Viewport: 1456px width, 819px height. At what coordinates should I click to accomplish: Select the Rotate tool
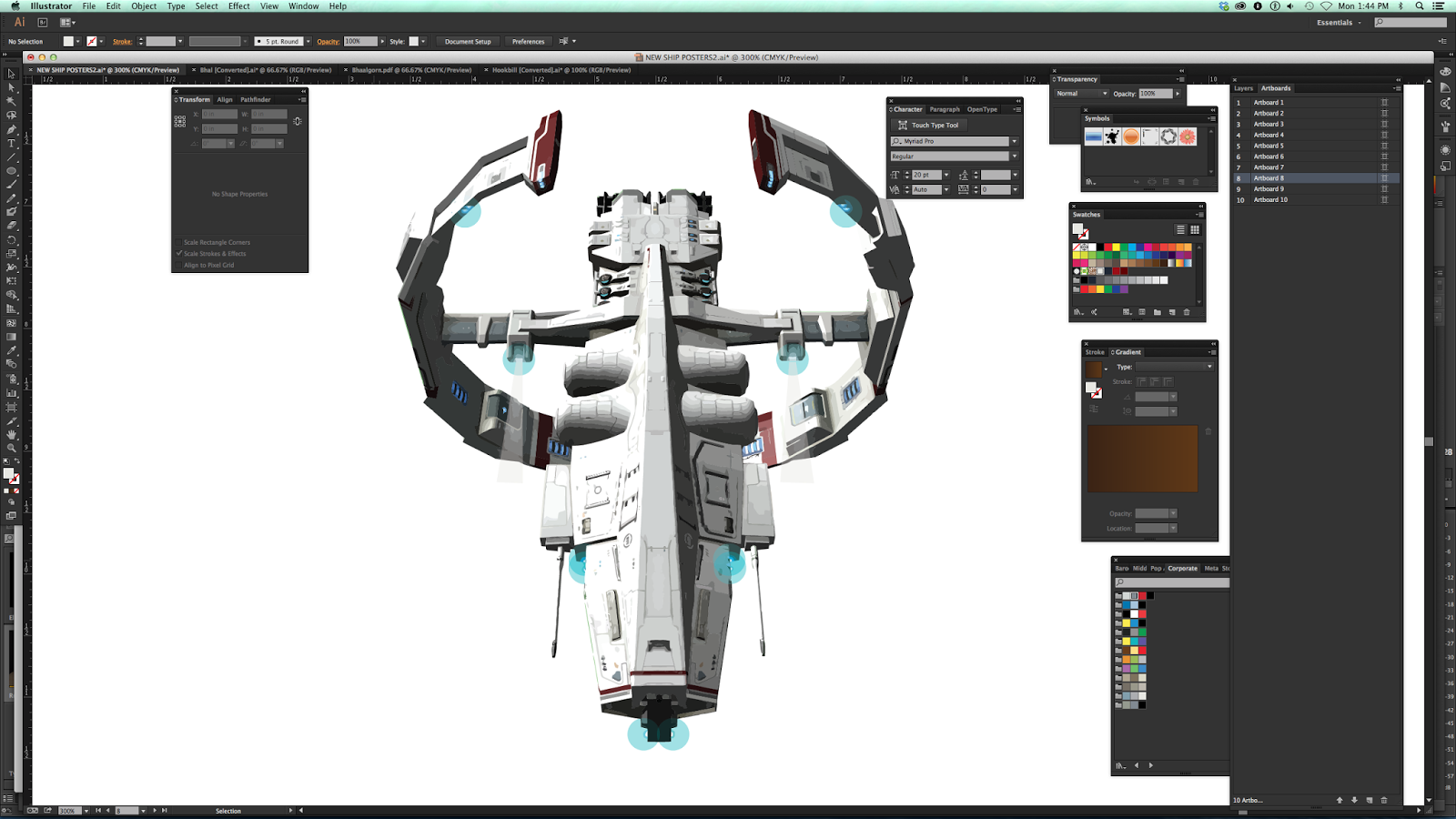tap(11, 239)
